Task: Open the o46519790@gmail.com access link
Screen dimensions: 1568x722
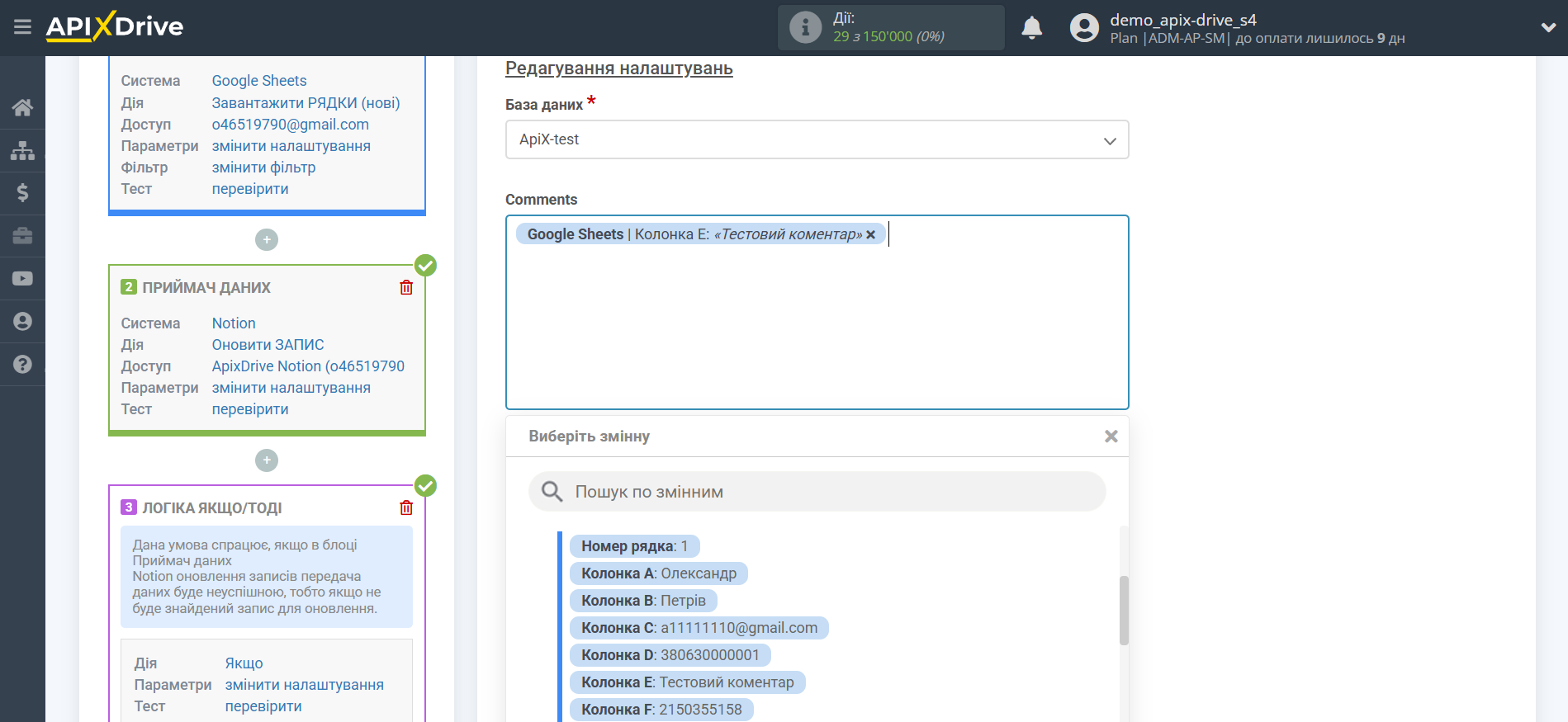Action: [x=290, y=125]
